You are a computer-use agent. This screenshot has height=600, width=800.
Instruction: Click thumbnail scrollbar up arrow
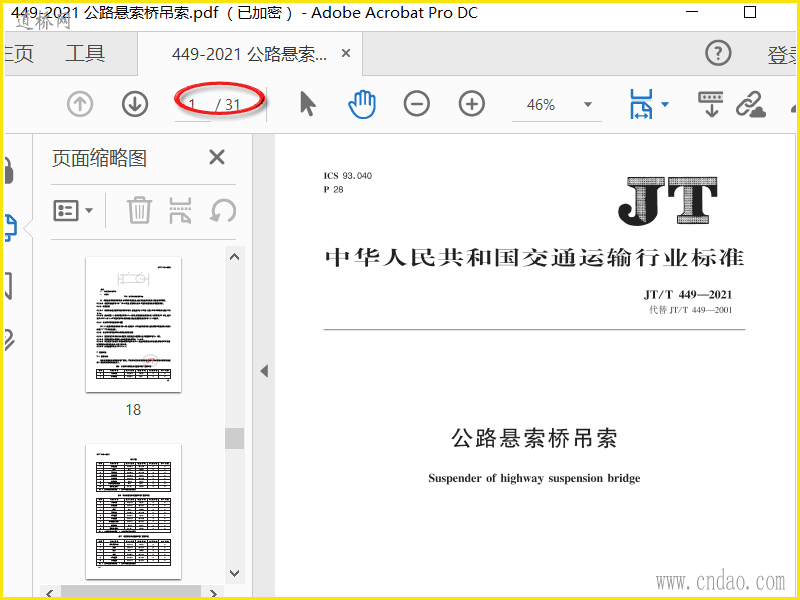click(235, 257)
